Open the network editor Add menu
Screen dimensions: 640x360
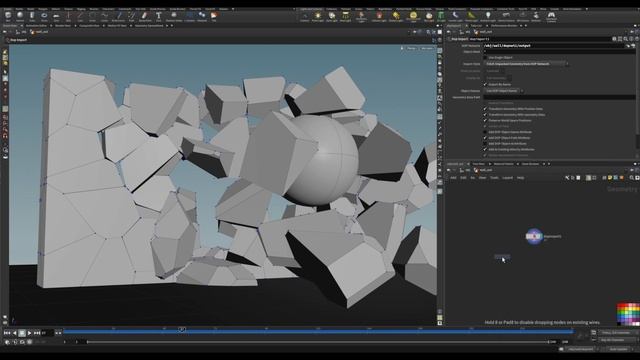click(453, 178)
